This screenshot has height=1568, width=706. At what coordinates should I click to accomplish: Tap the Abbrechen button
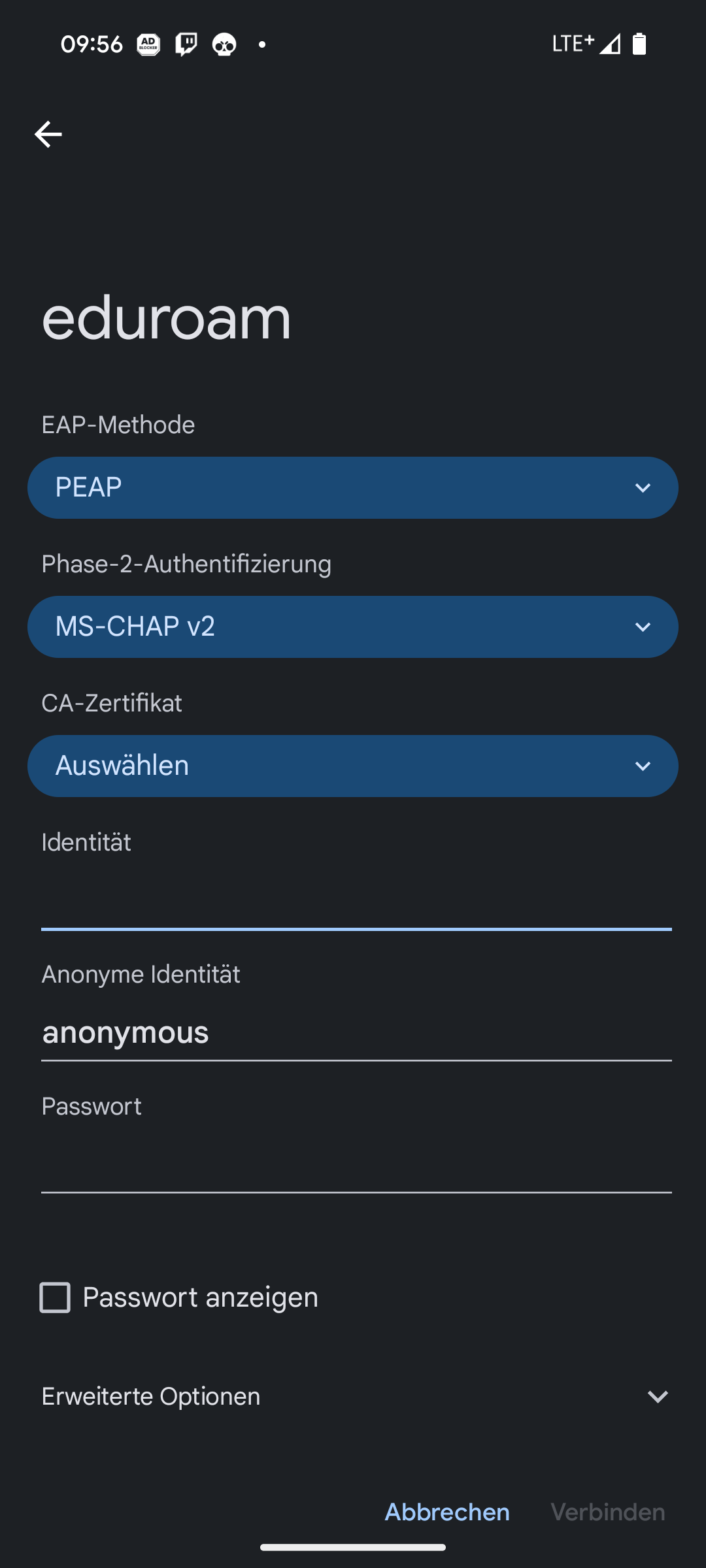point(447,1512)
